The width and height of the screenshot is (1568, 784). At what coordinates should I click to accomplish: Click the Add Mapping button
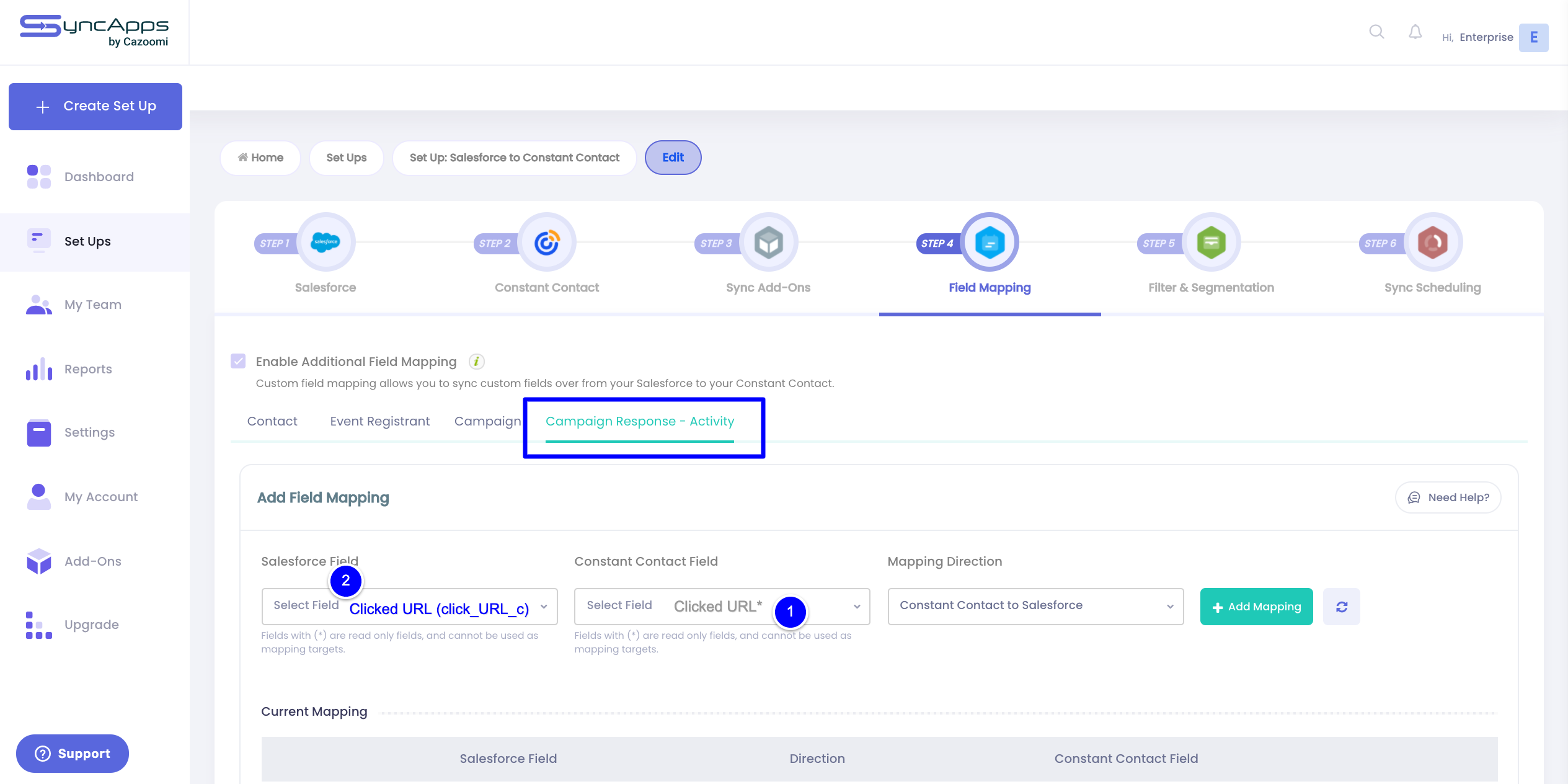pos(1256,607)
